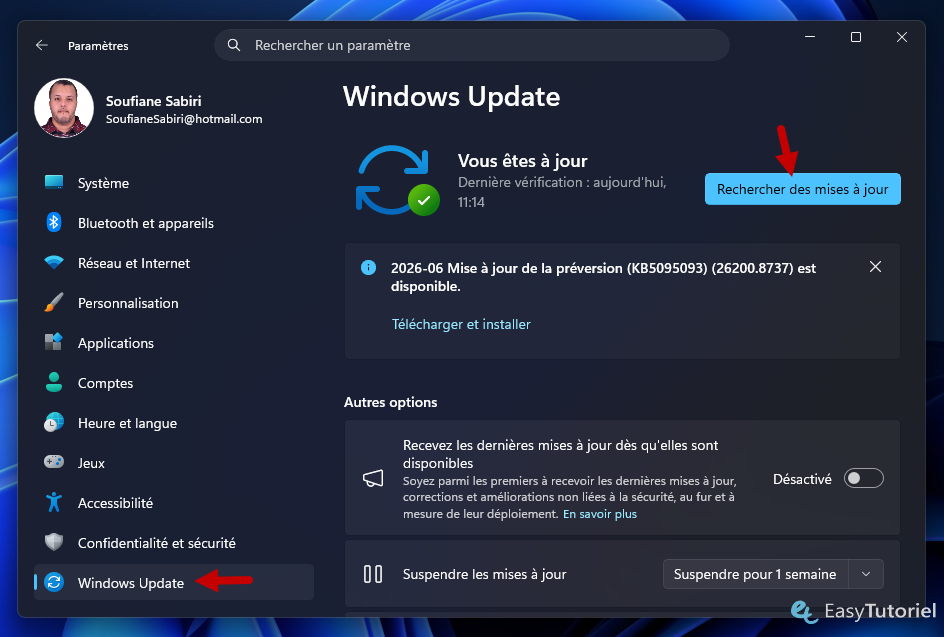Close the Paramètres window
This screenshot has width=944, height=637.
pyautogui.click(x=902, y=37)
